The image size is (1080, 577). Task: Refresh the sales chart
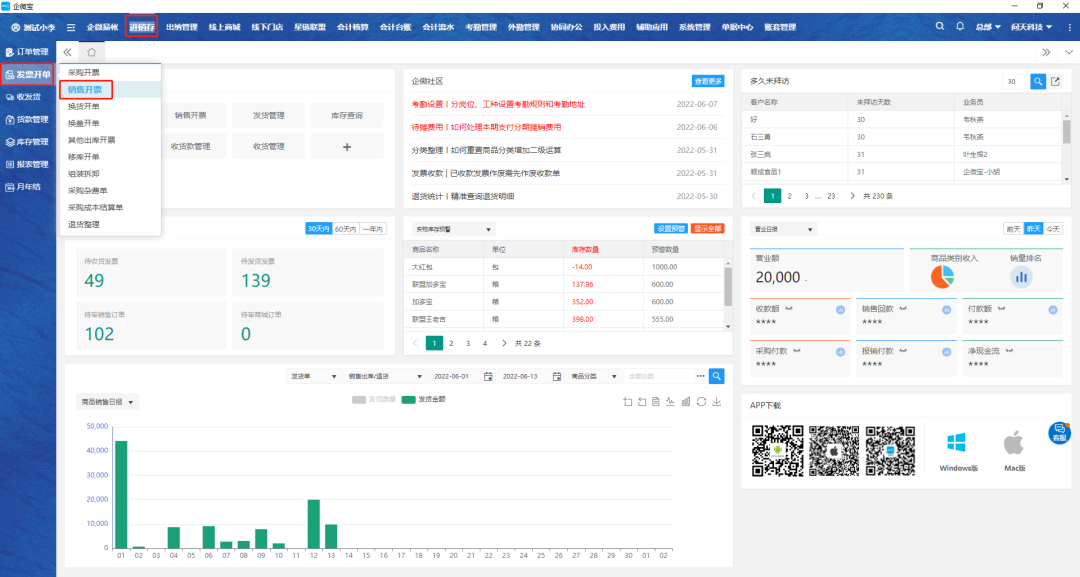701,401
